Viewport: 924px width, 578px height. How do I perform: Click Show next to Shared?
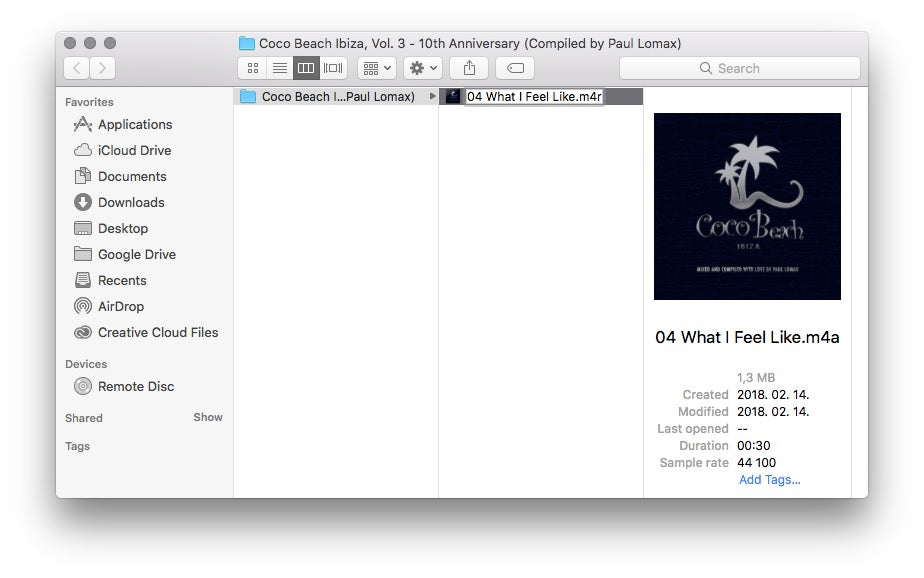[208, 417]
